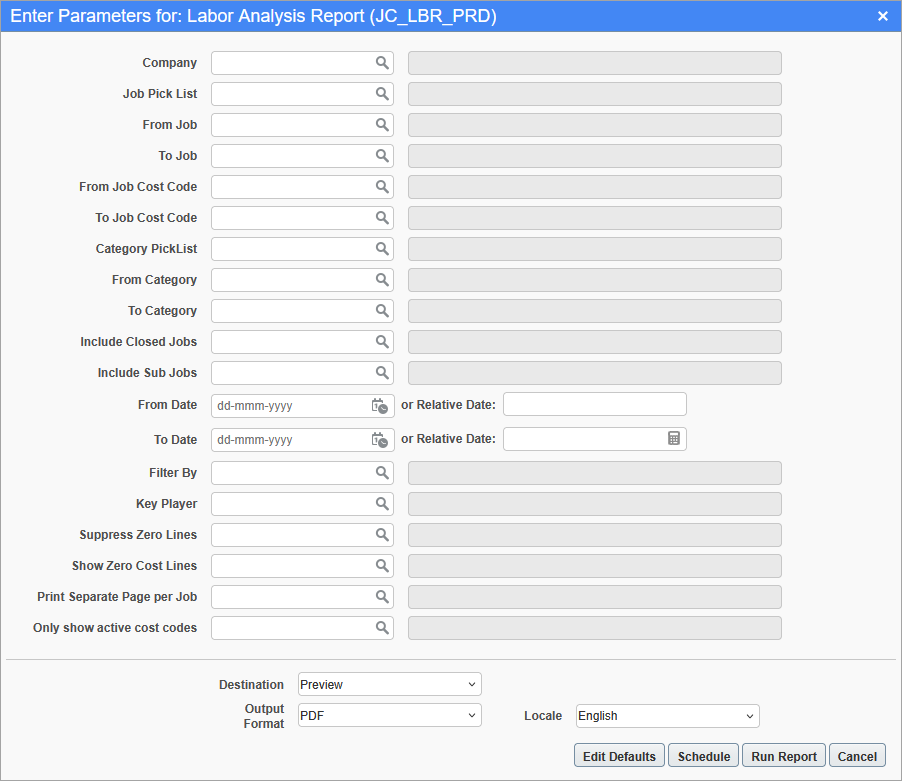This screenshot has height=781, width=902.
Task: Open the To Job search lookup
Action: click(382, 155)
